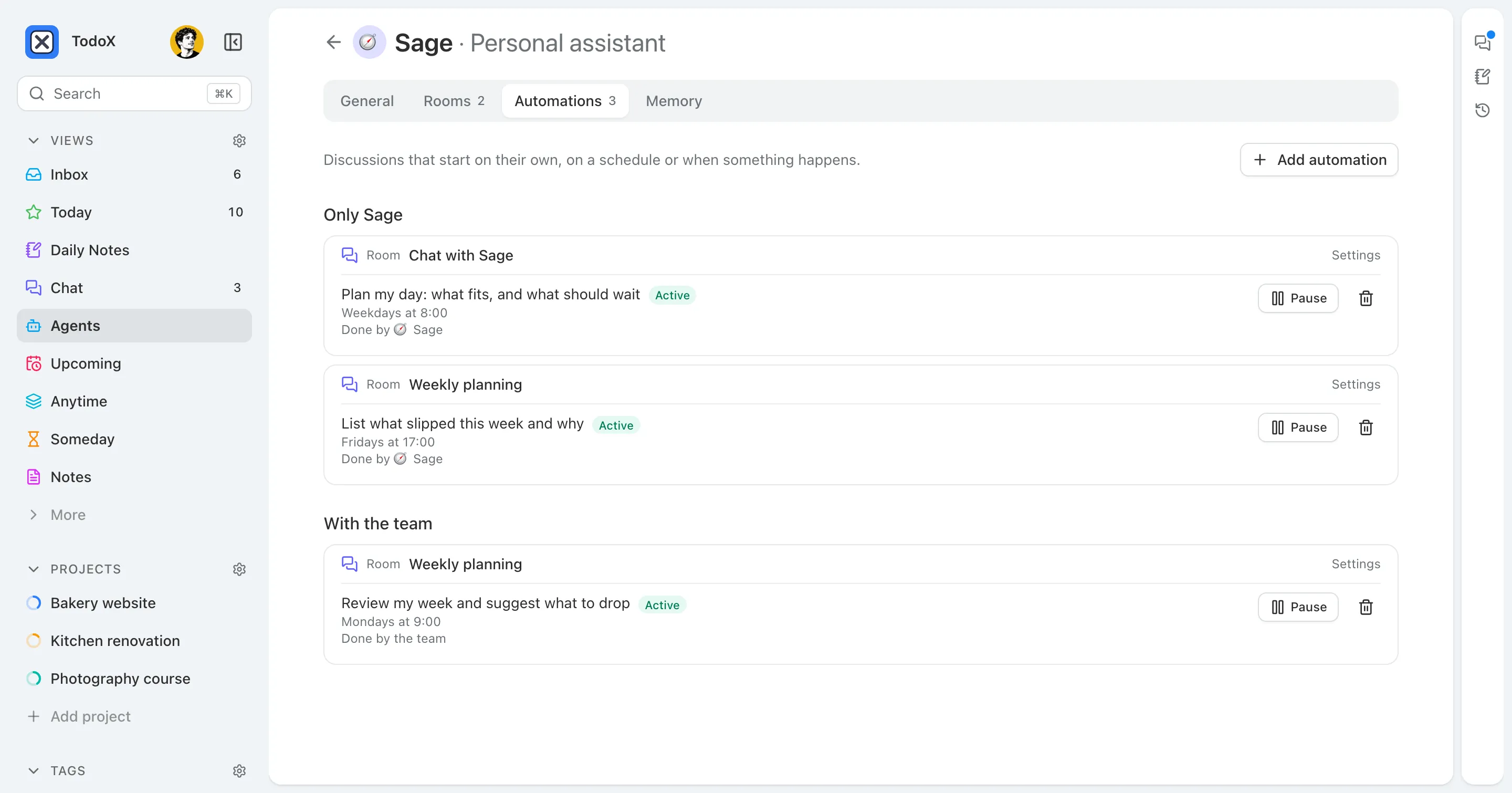Pause the Review my week automation
Image resolution: width=1512 pixels, height=793 pixels.
pyautogui.click(x=1298, y=607)
